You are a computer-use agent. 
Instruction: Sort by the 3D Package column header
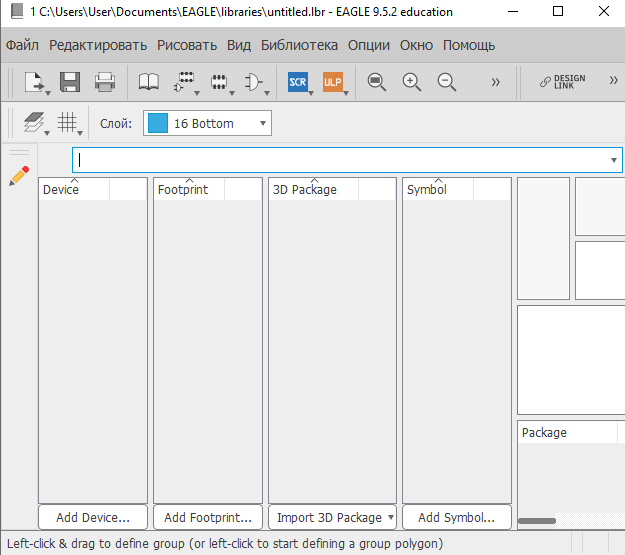point(314,189)
